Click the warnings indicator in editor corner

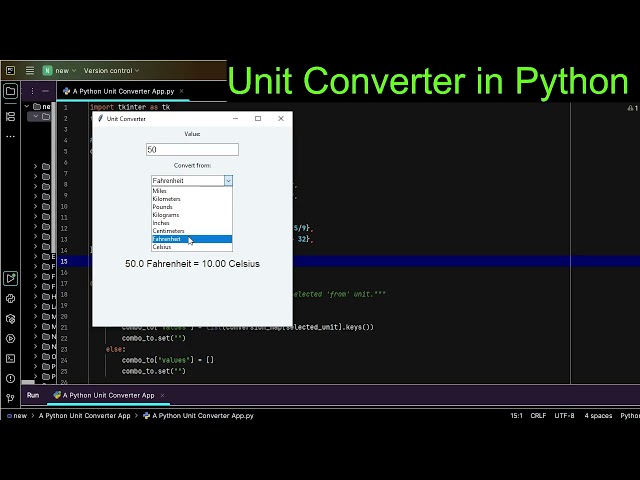[x=633, y=108]
